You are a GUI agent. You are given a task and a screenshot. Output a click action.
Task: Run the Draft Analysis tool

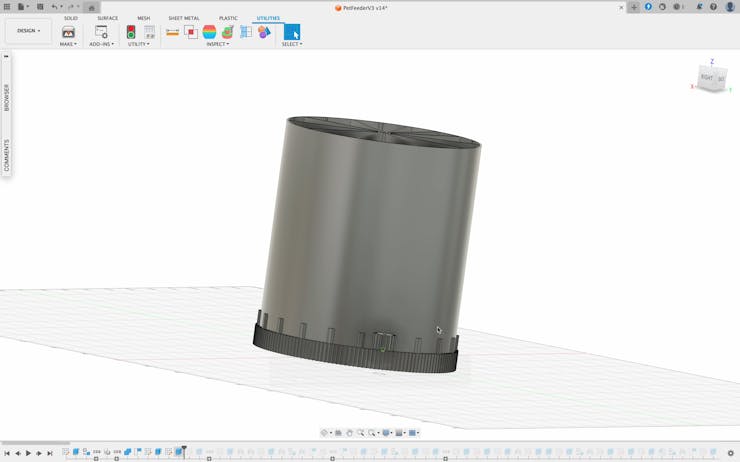click(227, 32)
